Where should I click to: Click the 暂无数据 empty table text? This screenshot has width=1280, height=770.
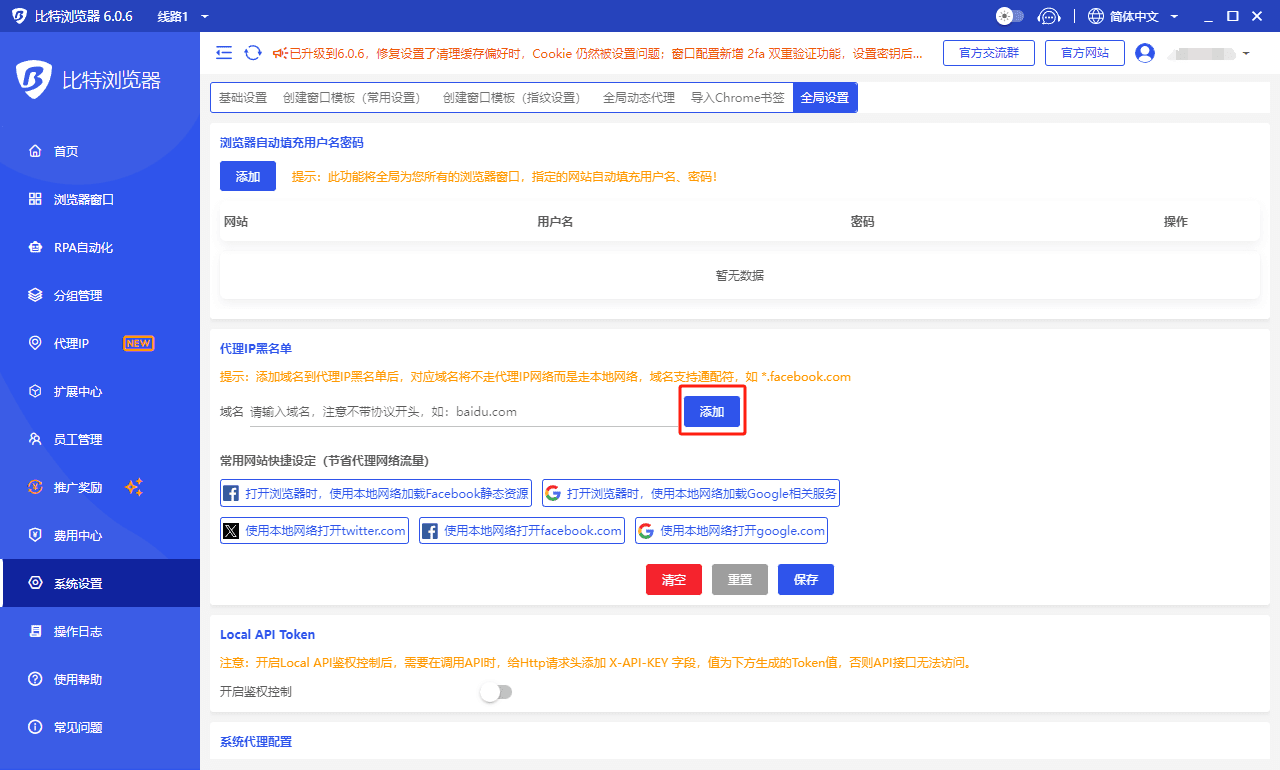(740, 275)
